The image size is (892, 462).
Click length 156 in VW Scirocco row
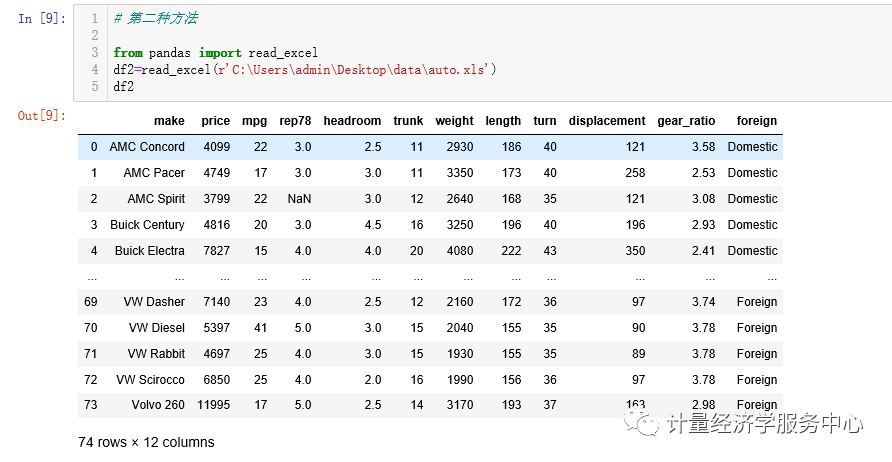pos(511,380)
